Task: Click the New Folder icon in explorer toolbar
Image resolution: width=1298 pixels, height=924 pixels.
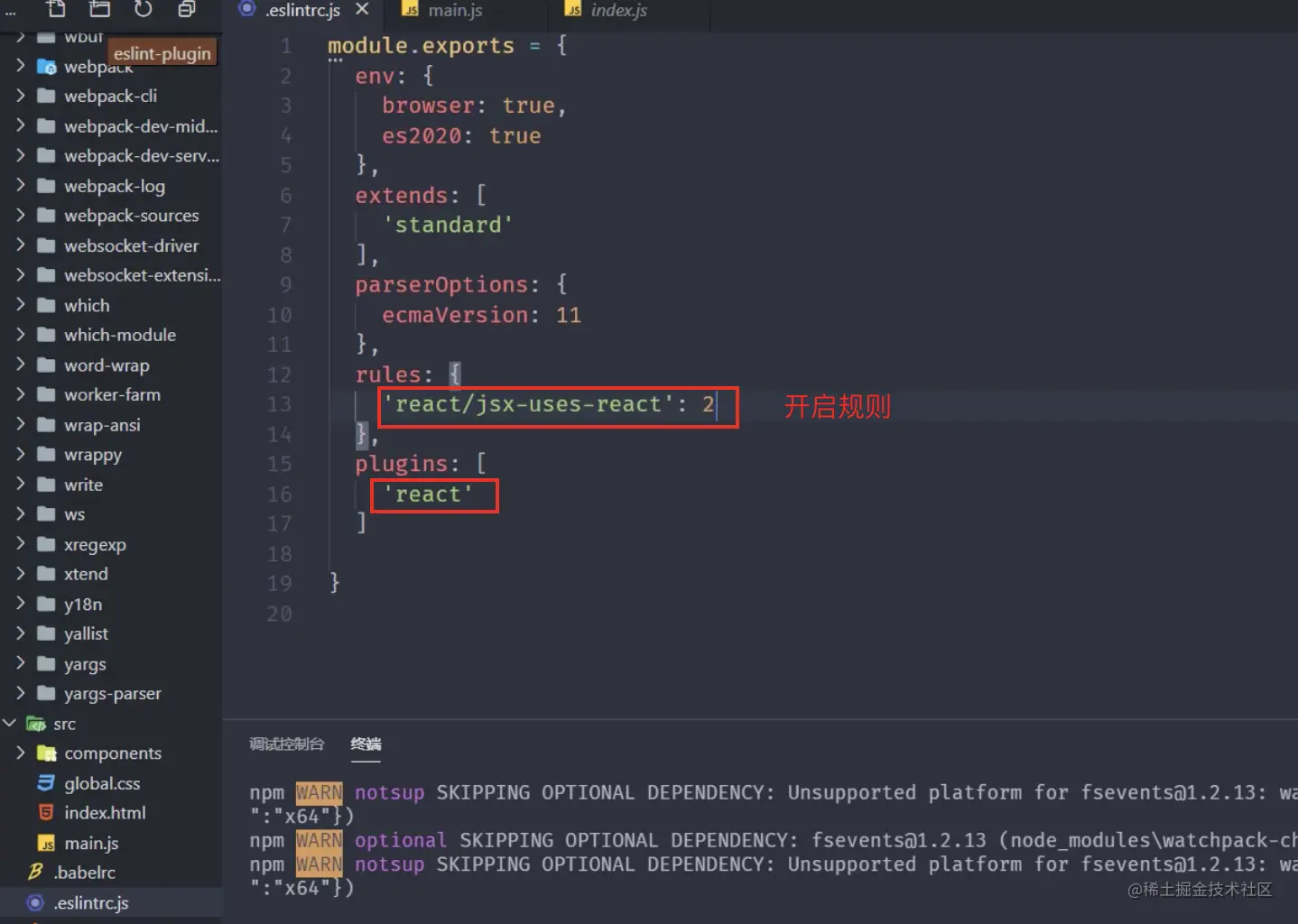Action: click(99, 9)
